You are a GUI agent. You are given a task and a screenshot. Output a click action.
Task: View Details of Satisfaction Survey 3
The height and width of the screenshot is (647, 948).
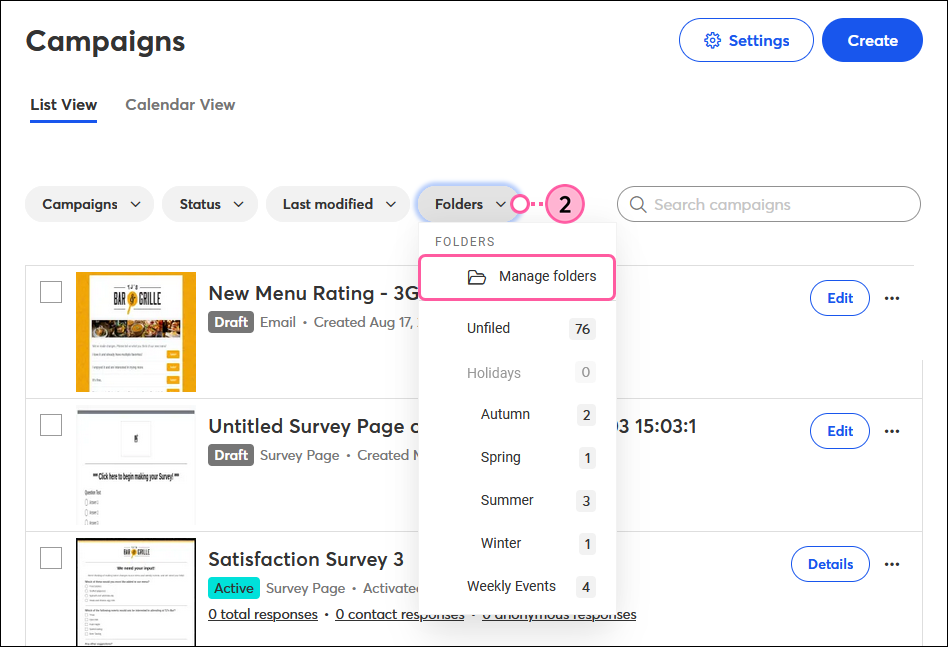pyautogui.click(x=830, y=564)
